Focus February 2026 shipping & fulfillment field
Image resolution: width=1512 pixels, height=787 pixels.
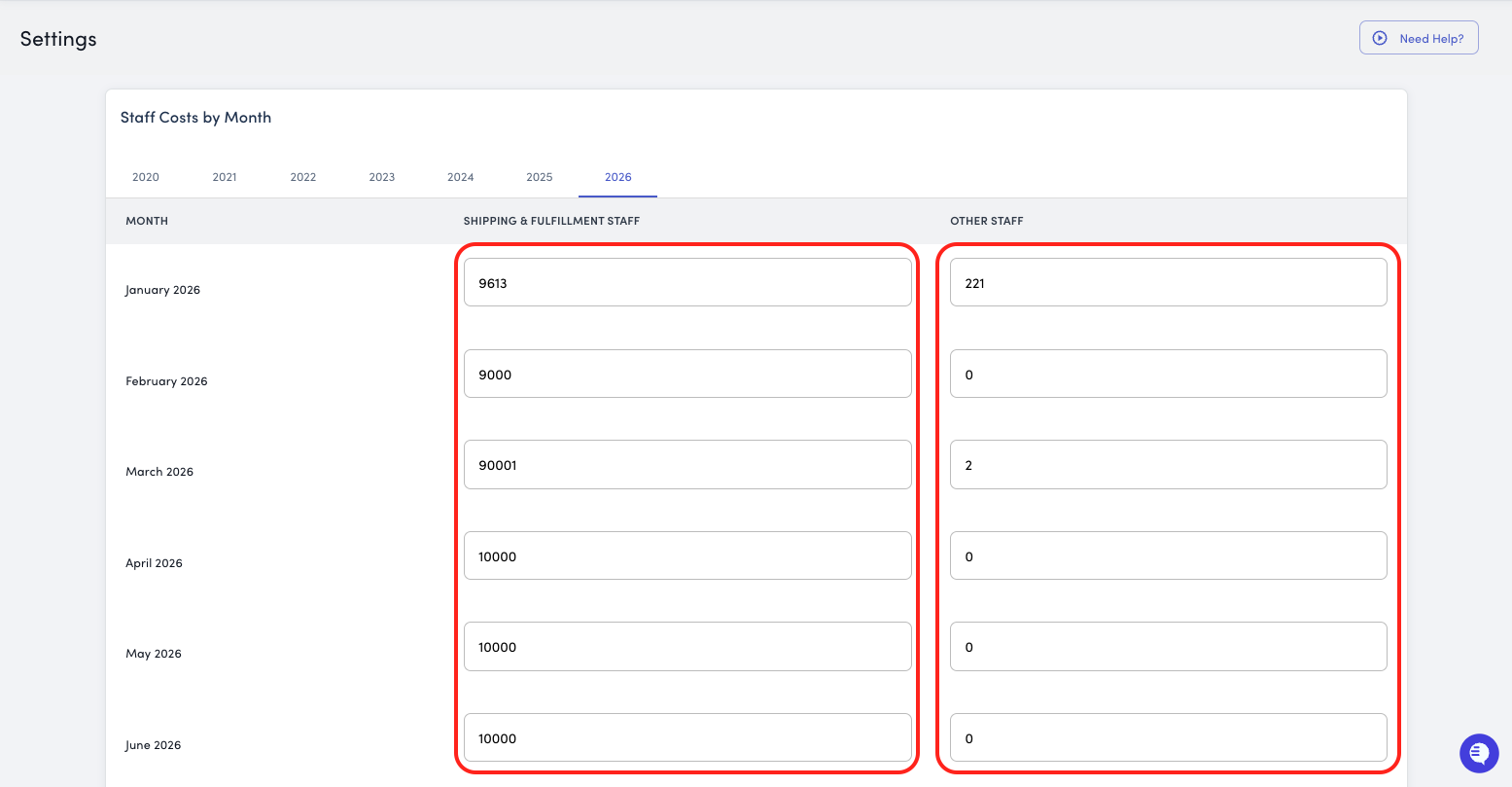point(687,375)
